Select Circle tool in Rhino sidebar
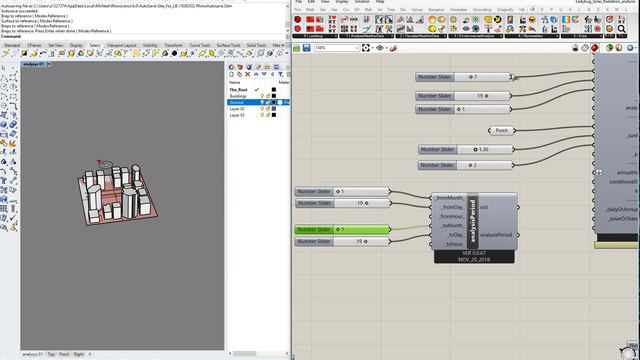This screenshot has height=360, width=640. coord(4,87)
